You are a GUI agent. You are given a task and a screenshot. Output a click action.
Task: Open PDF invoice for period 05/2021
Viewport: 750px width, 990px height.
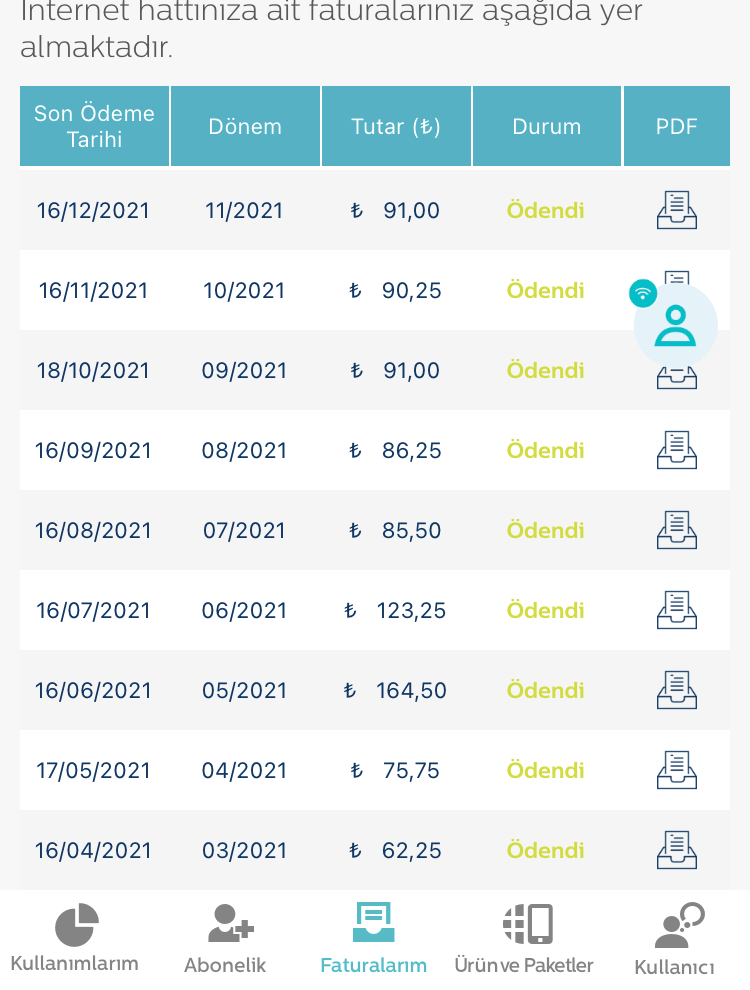click(x=677, y=690)
